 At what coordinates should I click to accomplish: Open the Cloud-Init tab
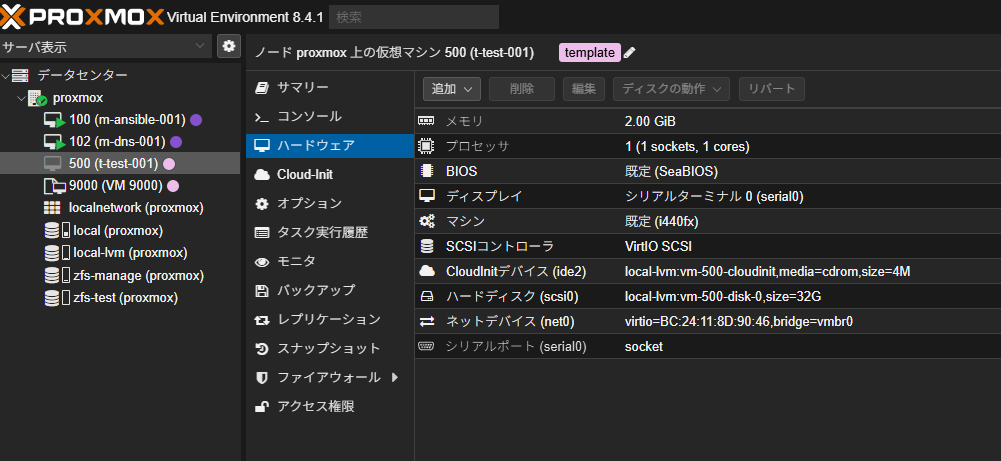click(330, 174)
